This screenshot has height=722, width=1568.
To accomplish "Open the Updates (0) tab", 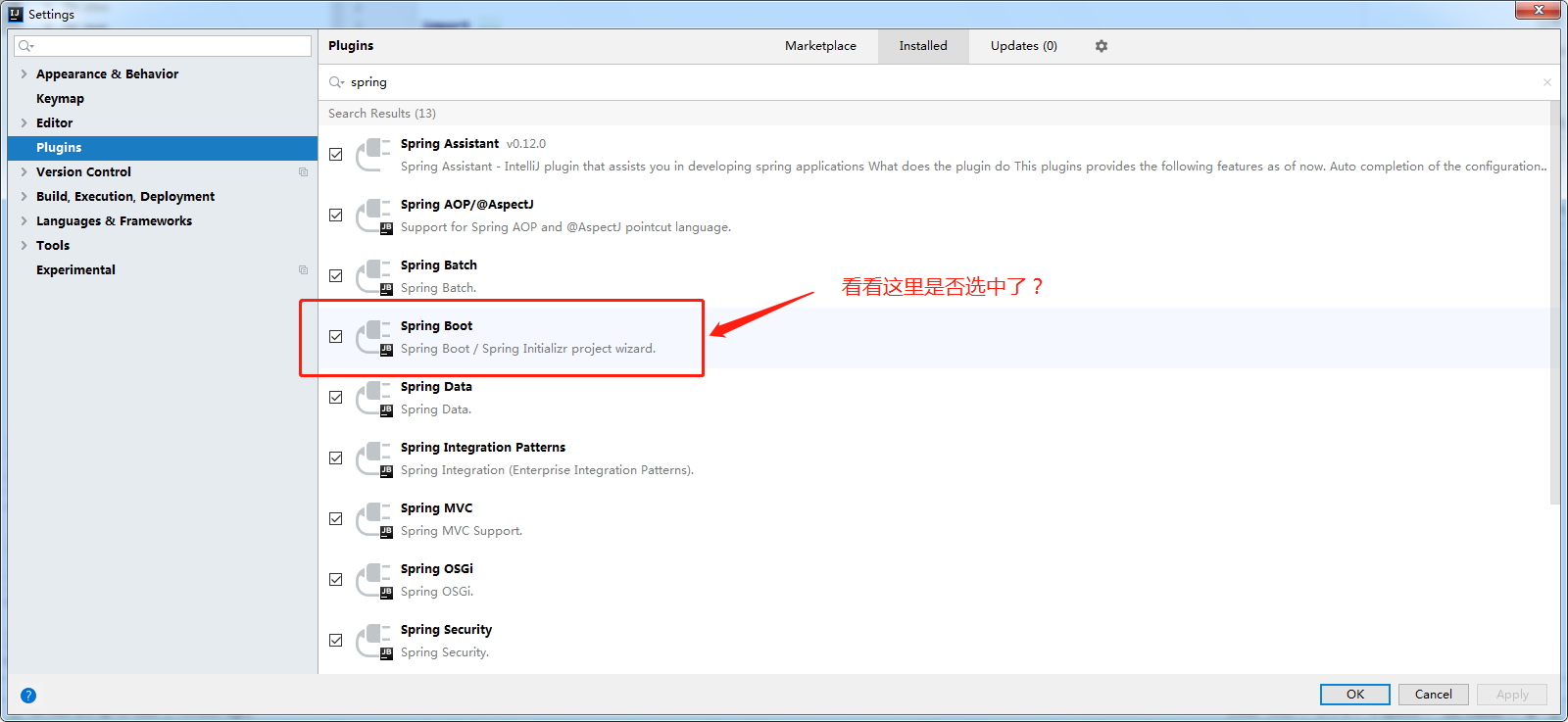I will tap(1024, 46).
